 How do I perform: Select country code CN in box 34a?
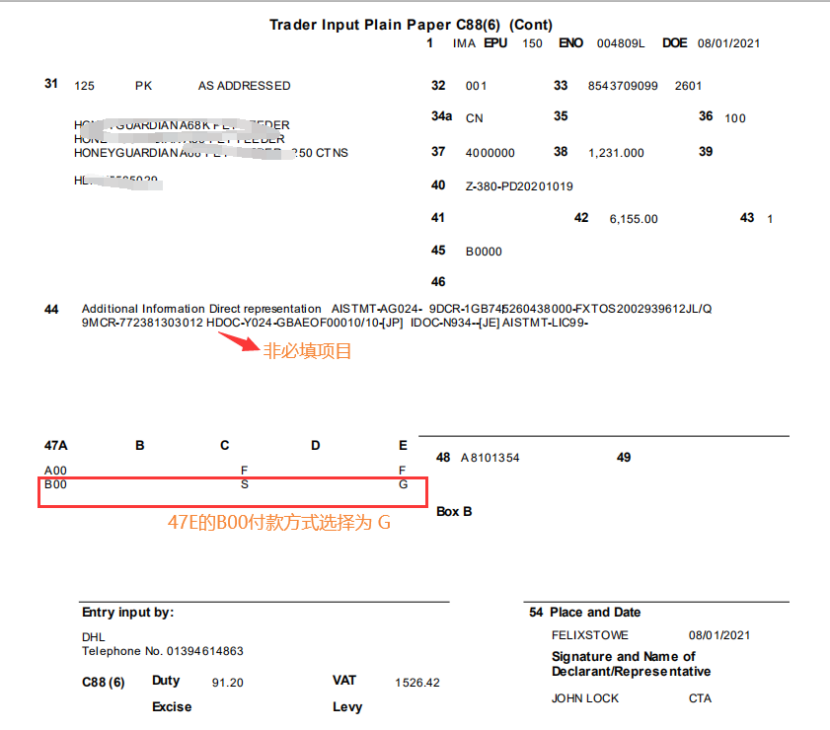474,118
